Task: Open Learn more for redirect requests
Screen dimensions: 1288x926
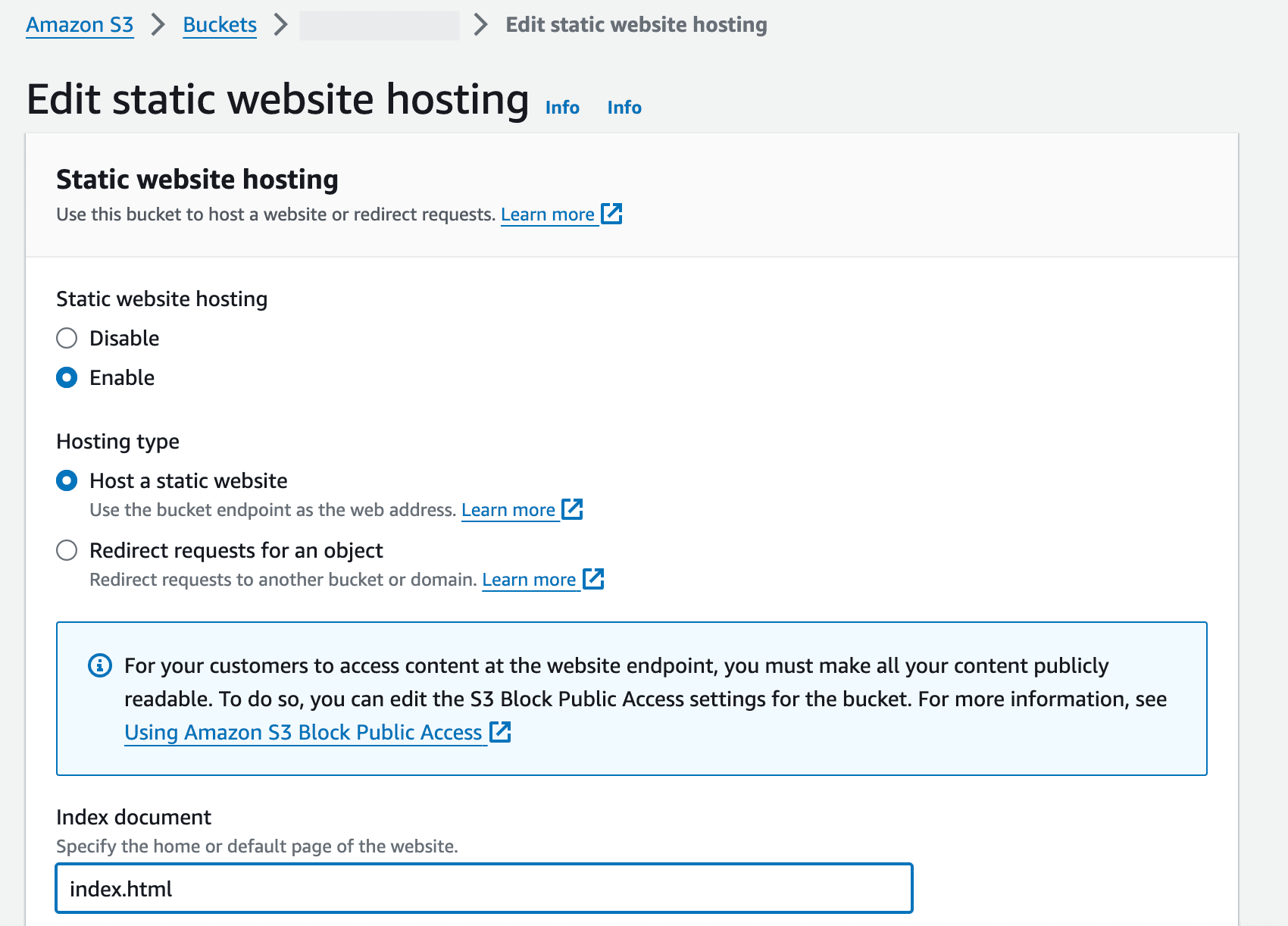Action: (x=529, y=579)
